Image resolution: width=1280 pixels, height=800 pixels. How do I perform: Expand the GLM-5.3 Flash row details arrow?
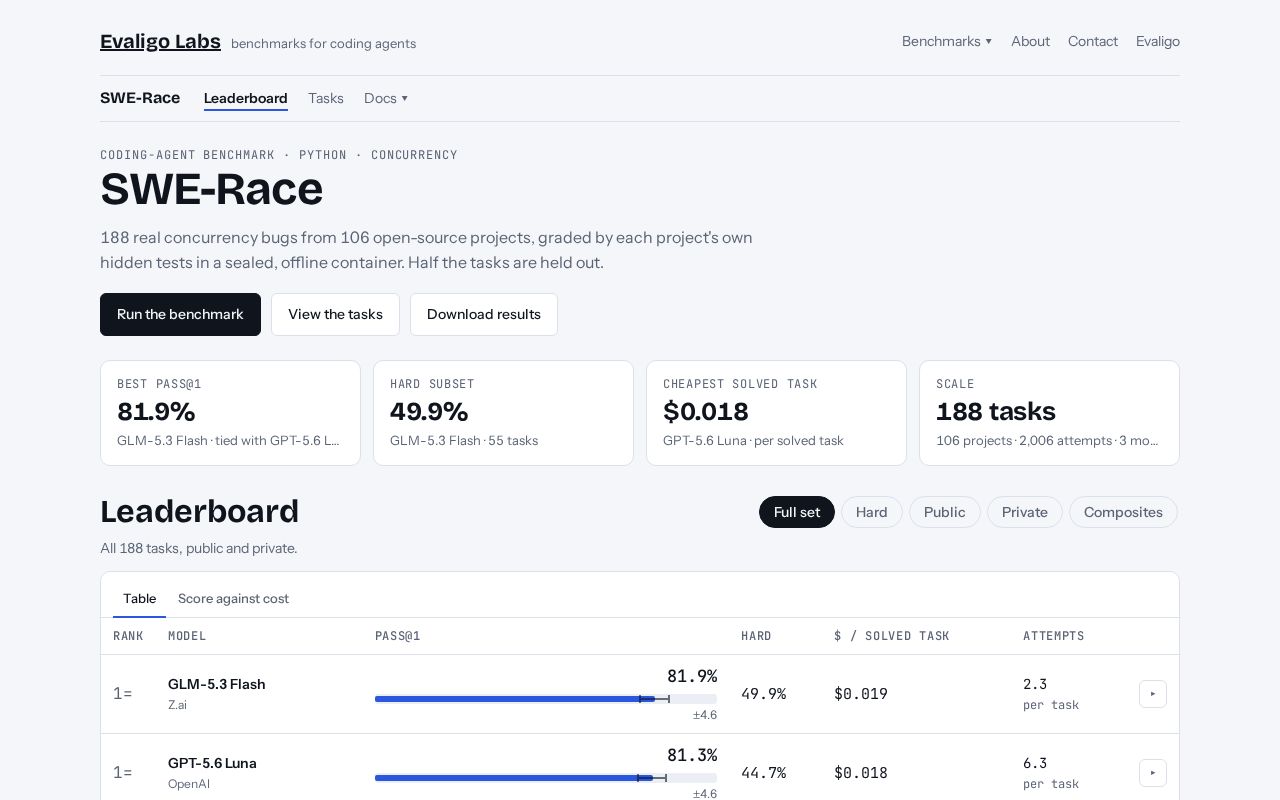[1152, 694]
